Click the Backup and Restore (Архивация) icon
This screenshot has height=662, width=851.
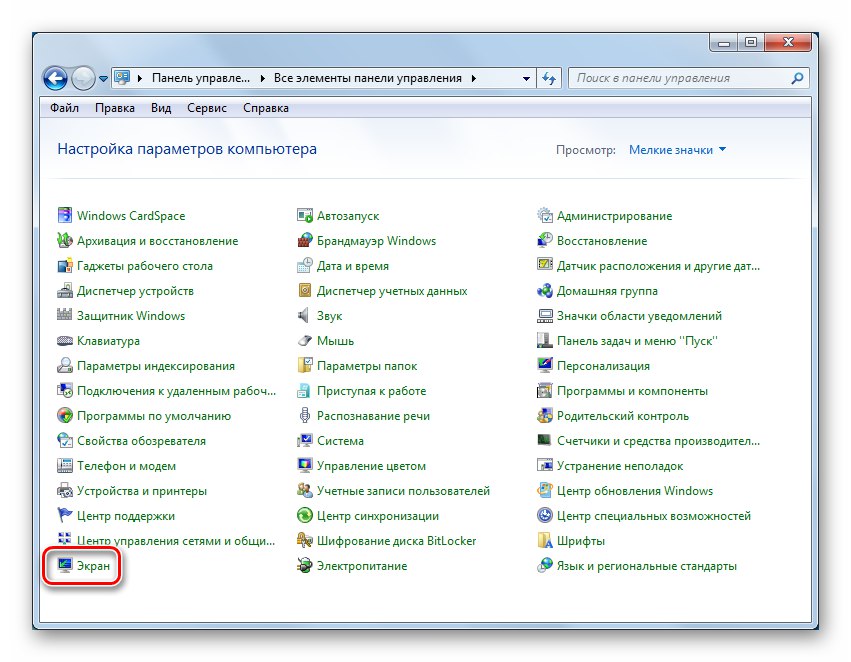click(x=65, y=240)
